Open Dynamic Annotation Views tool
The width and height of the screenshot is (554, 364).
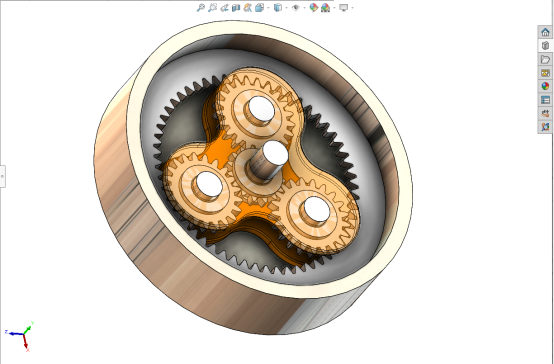click(248, 8)
